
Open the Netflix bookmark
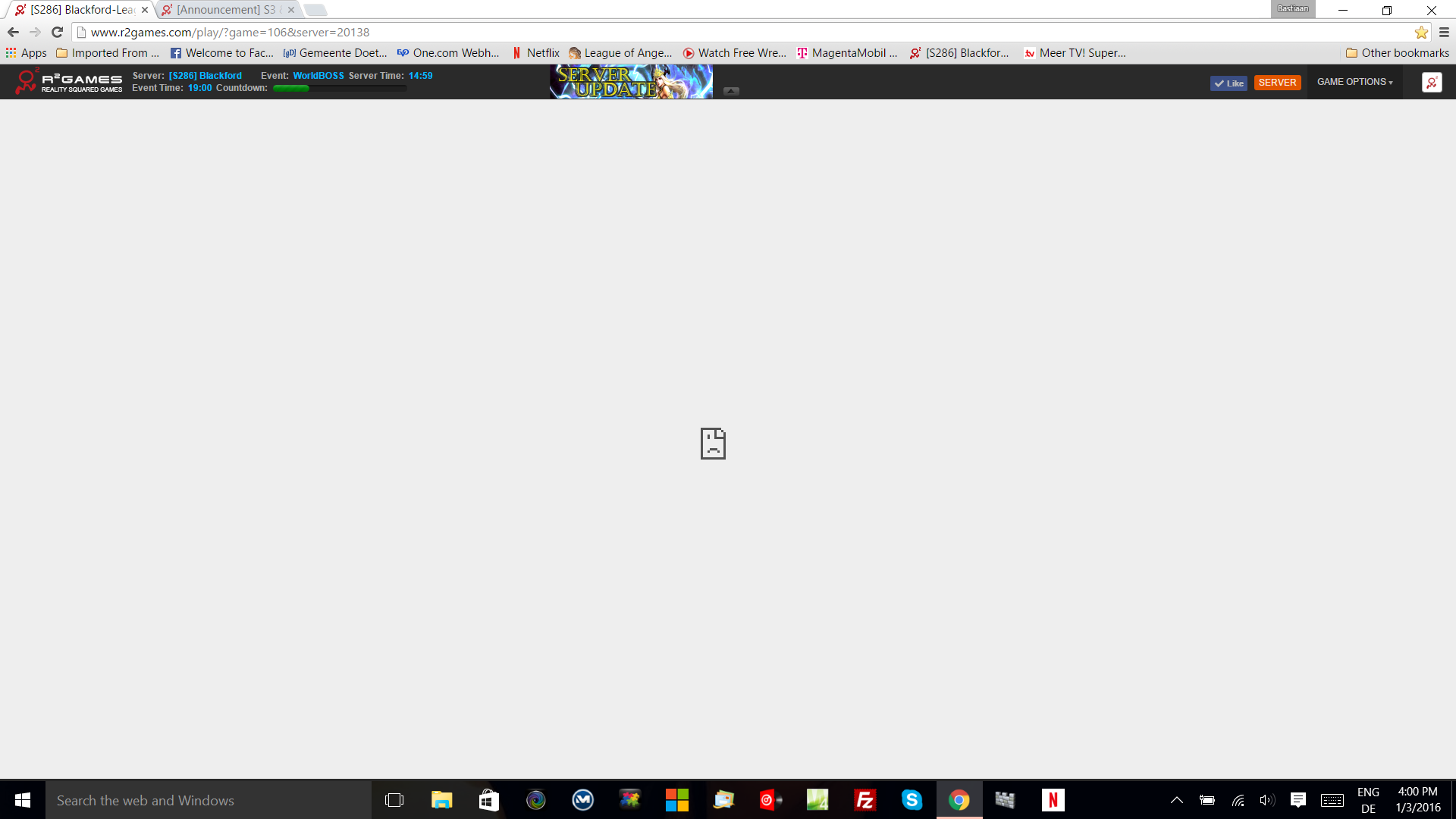click(x=535, y=53)
